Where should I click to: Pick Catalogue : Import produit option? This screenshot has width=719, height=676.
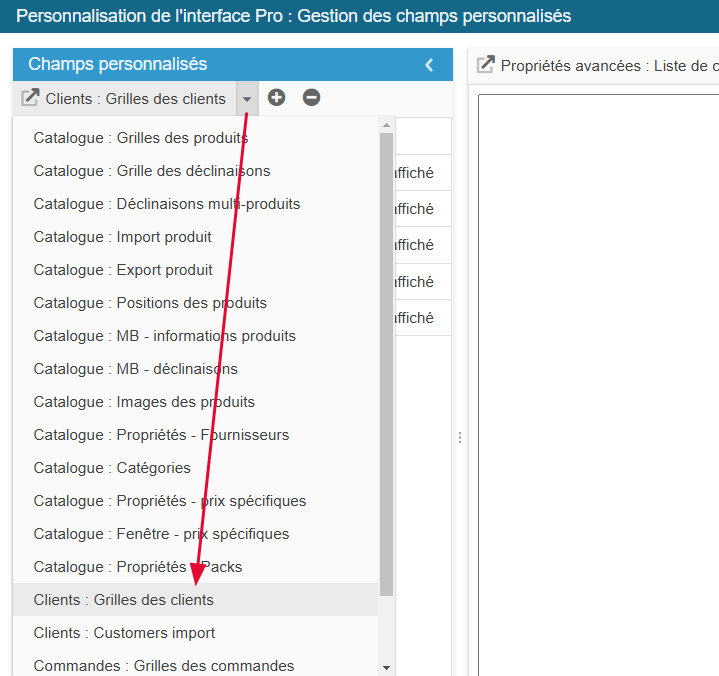pos(122,237)
